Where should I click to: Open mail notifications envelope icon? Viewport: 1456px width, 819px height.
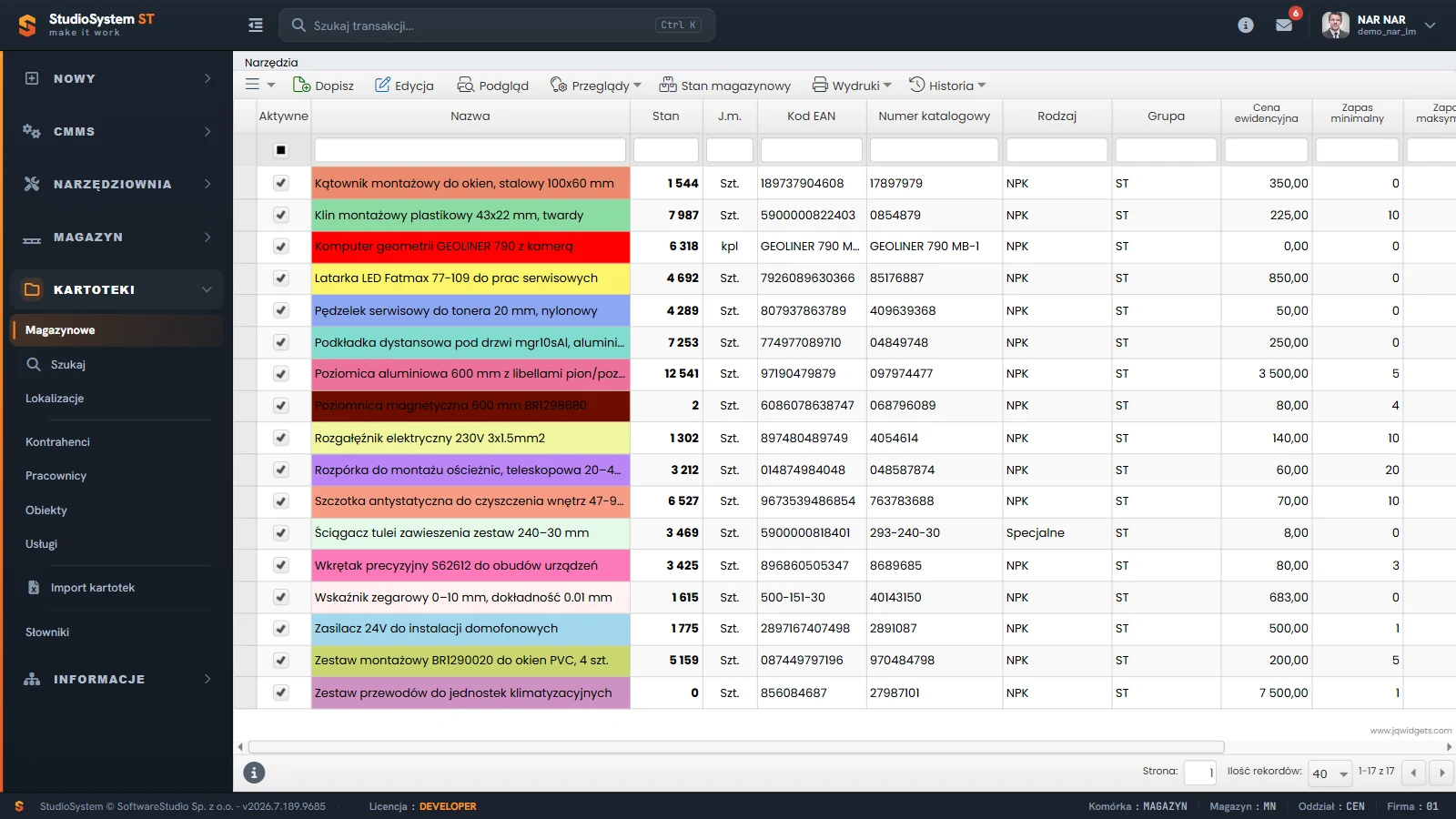(x=1284, y=25)
